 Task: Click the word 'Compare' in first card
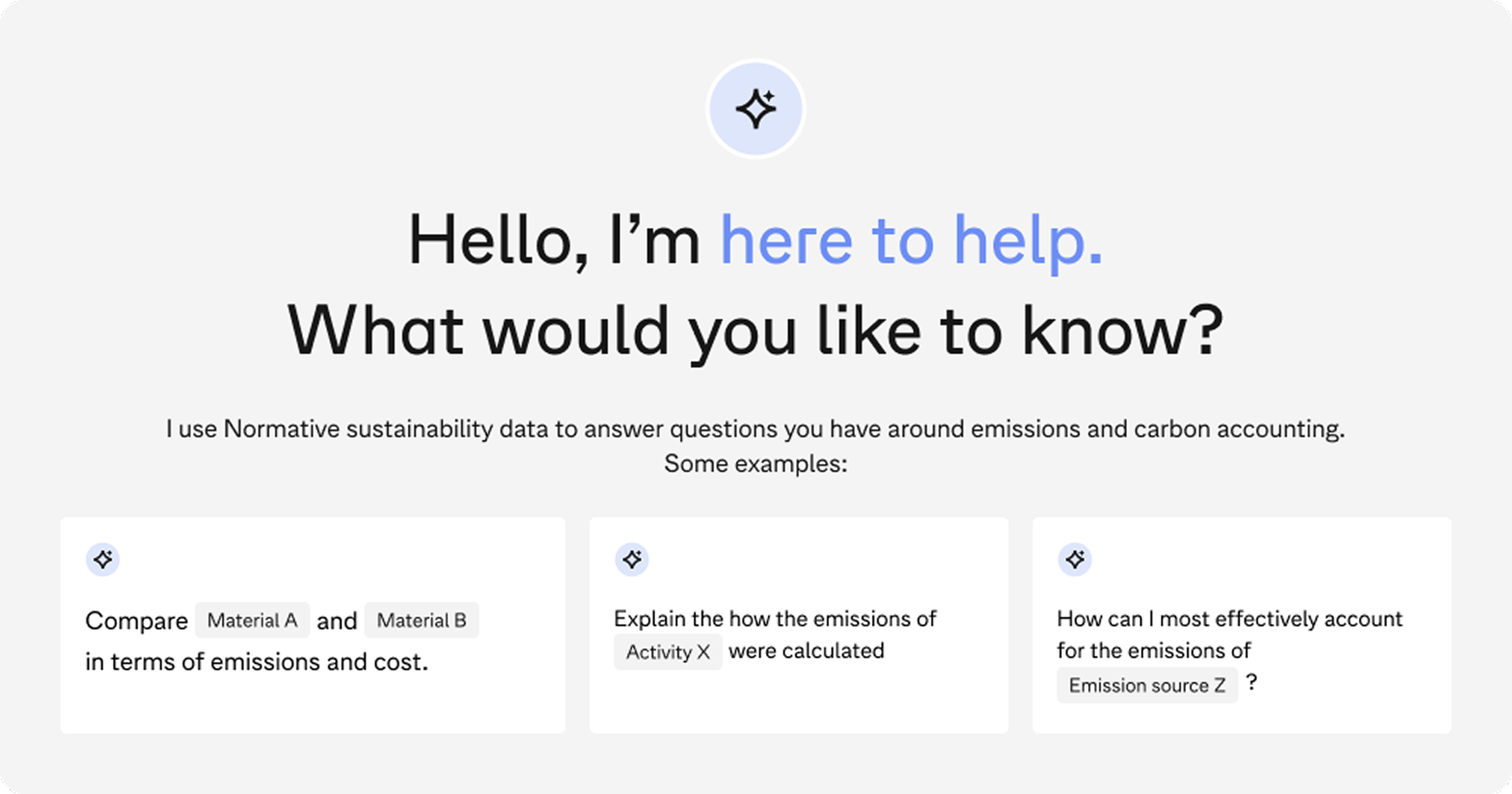tap(136, 621)
